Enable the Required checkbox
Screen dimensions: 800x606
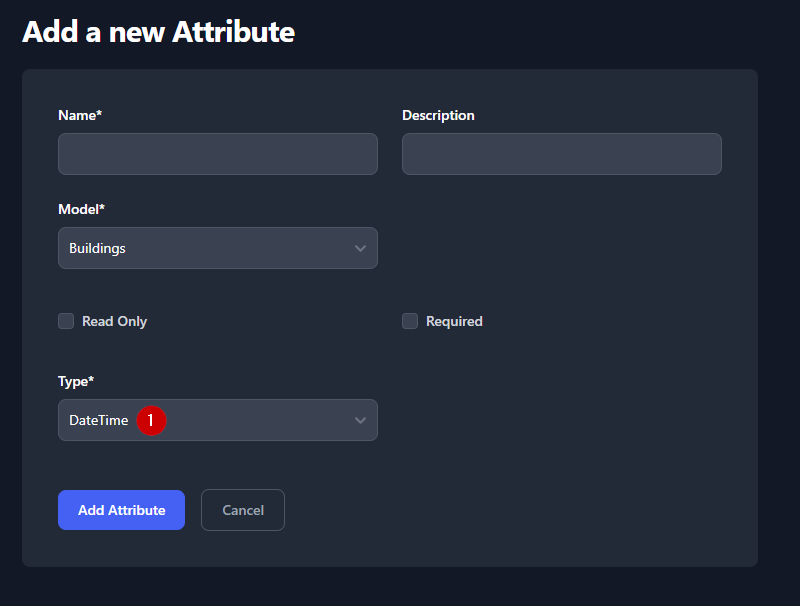point(410,321)
